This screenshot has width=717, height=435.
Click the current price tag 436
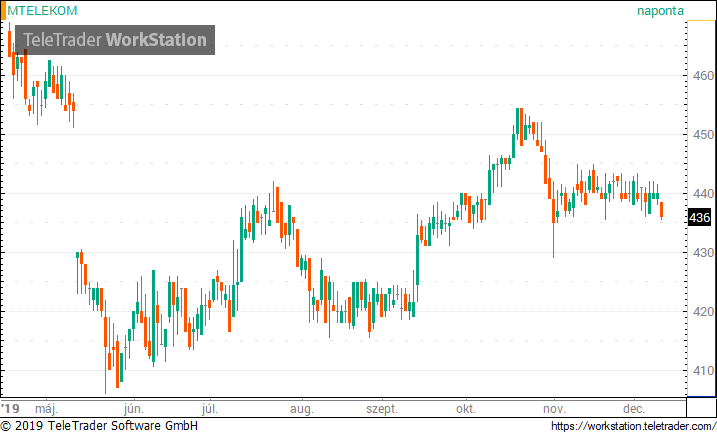[x=700, y=217]
